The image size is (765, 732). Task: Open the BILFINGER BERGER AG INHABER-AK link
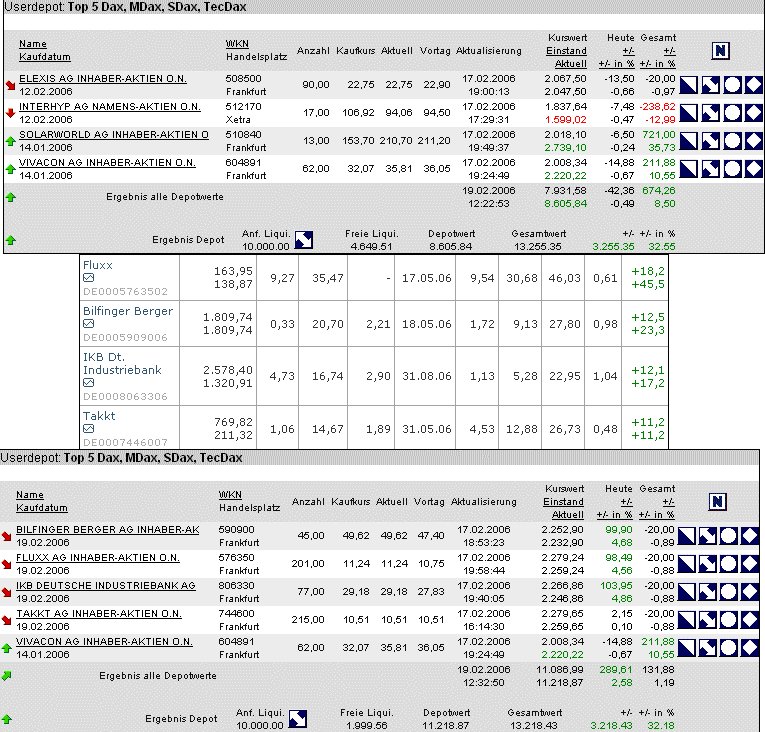[x=108, y=529]
